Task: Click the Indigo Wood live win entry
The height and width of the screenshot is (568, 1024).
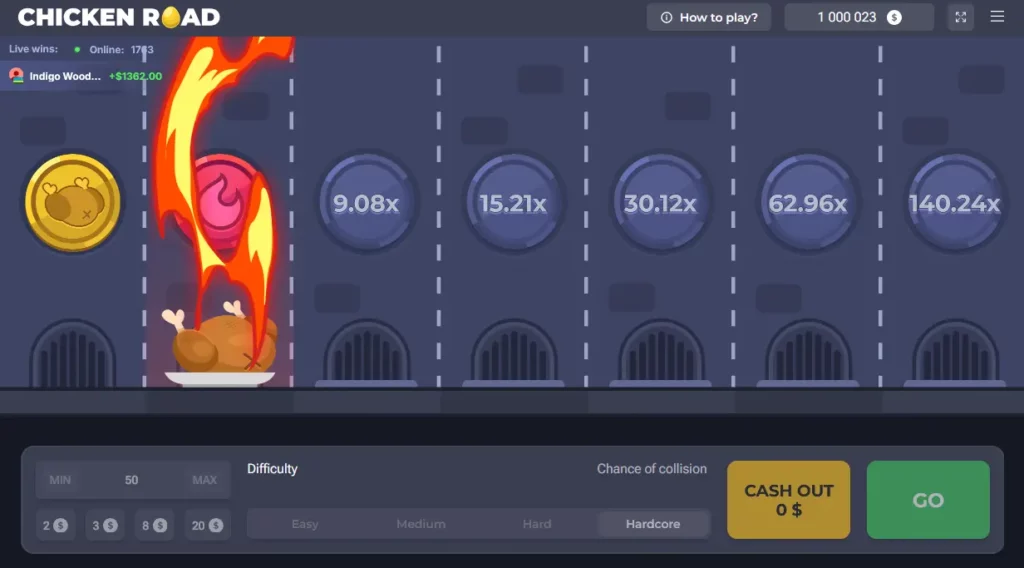Action: (x=81, y=76)
